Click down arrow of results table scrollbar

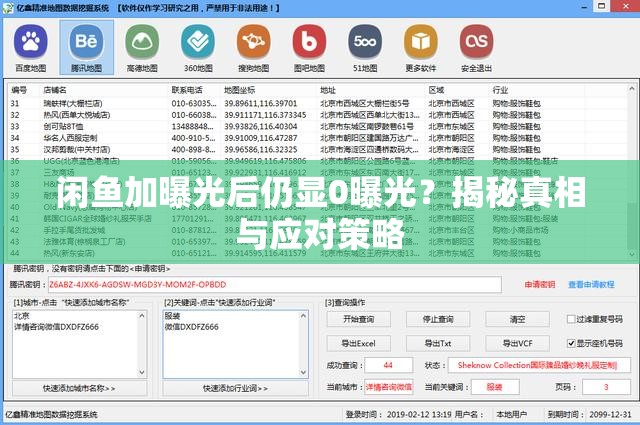pyautogui.click(x=632, y=254)
